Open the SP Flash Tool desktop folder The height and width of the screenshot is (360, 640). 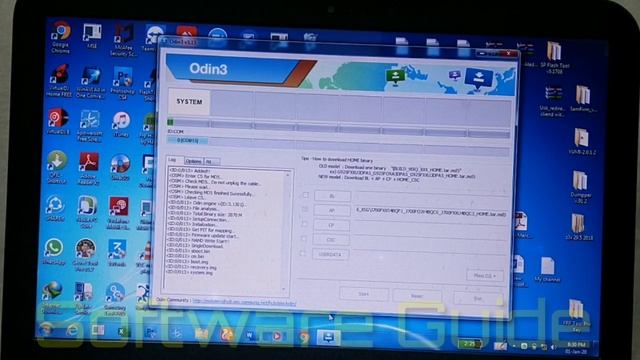coord(554,57)
